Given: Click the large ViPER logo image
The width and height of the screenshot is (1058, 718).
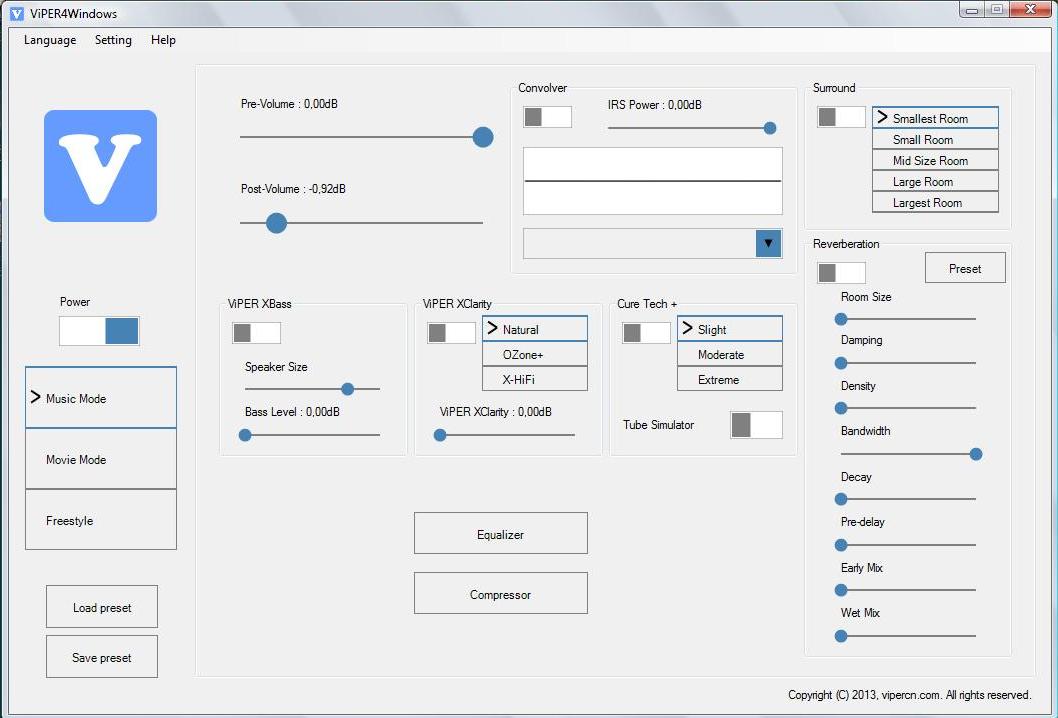Looking at the screenshot, I should [x=100, y=166].
